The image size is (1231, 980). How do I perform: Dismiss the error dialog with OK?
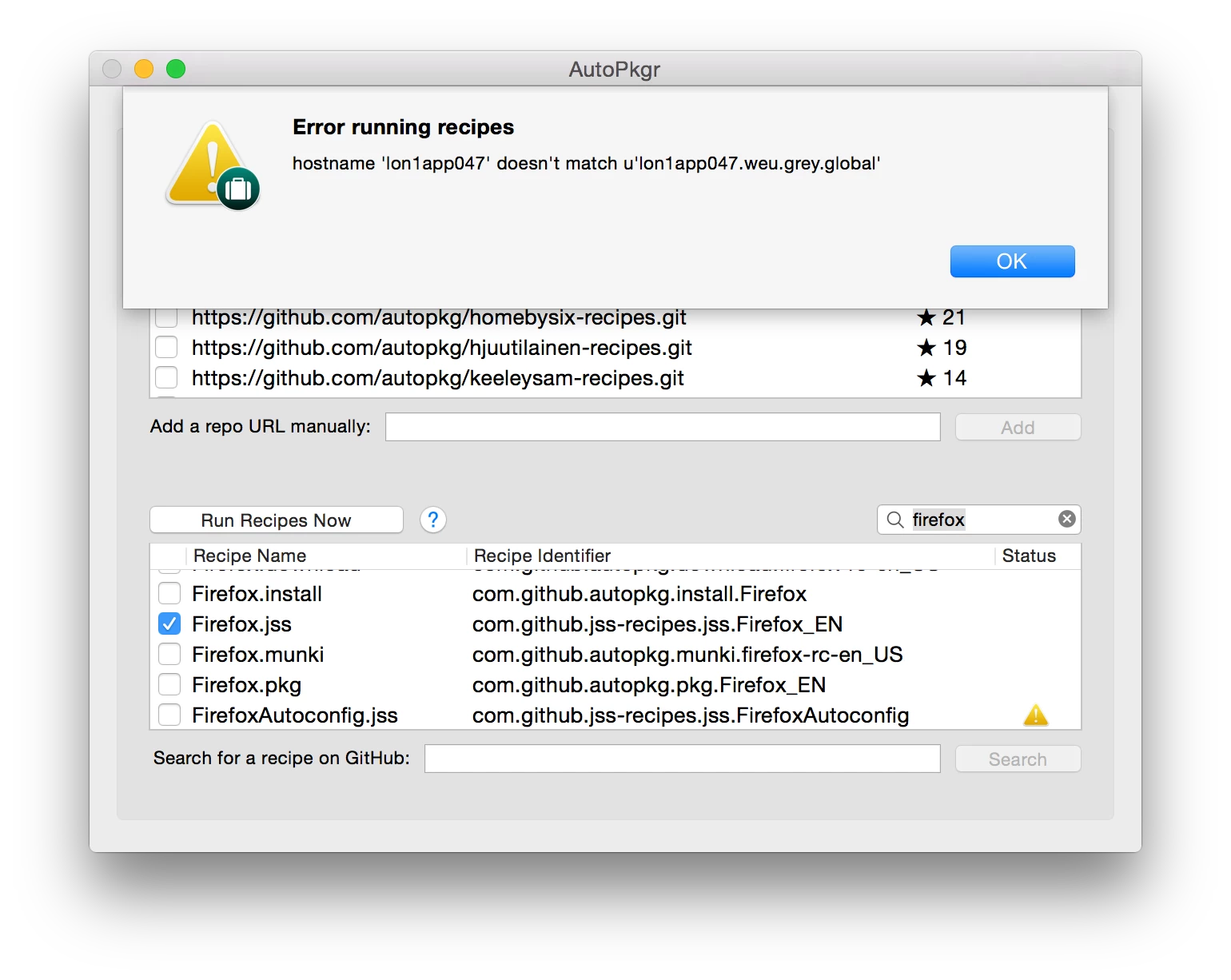pos(1012,261)
